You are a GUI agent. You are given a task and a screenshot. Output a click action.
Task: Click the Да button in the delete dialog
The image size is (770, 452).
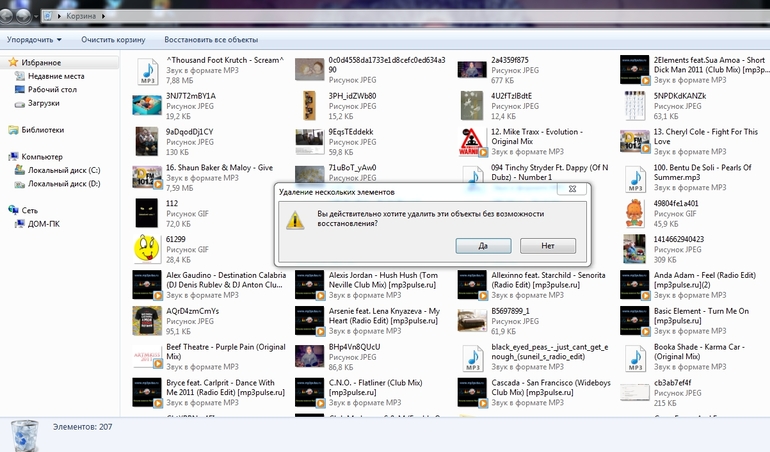coord(482,245)
